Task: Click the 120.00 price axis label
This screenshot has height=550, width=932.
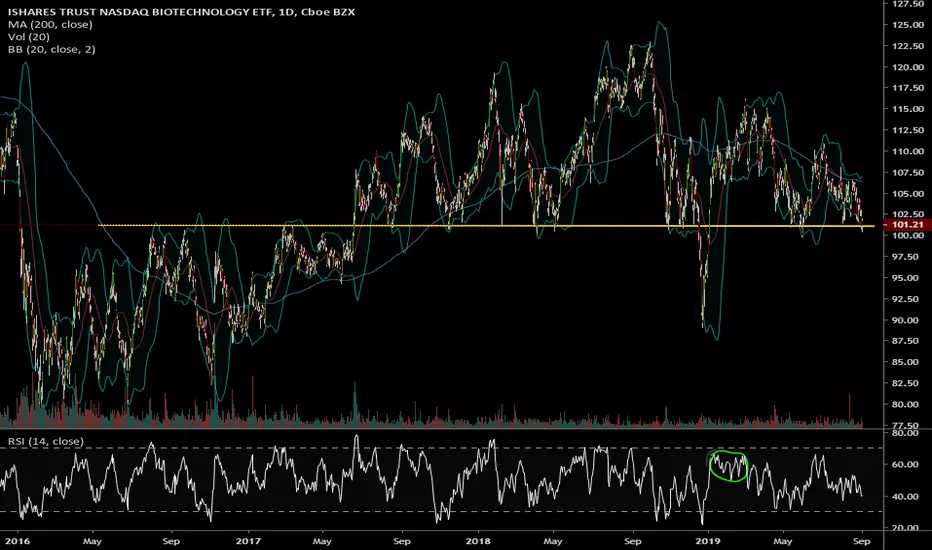Action: point(907,67)
